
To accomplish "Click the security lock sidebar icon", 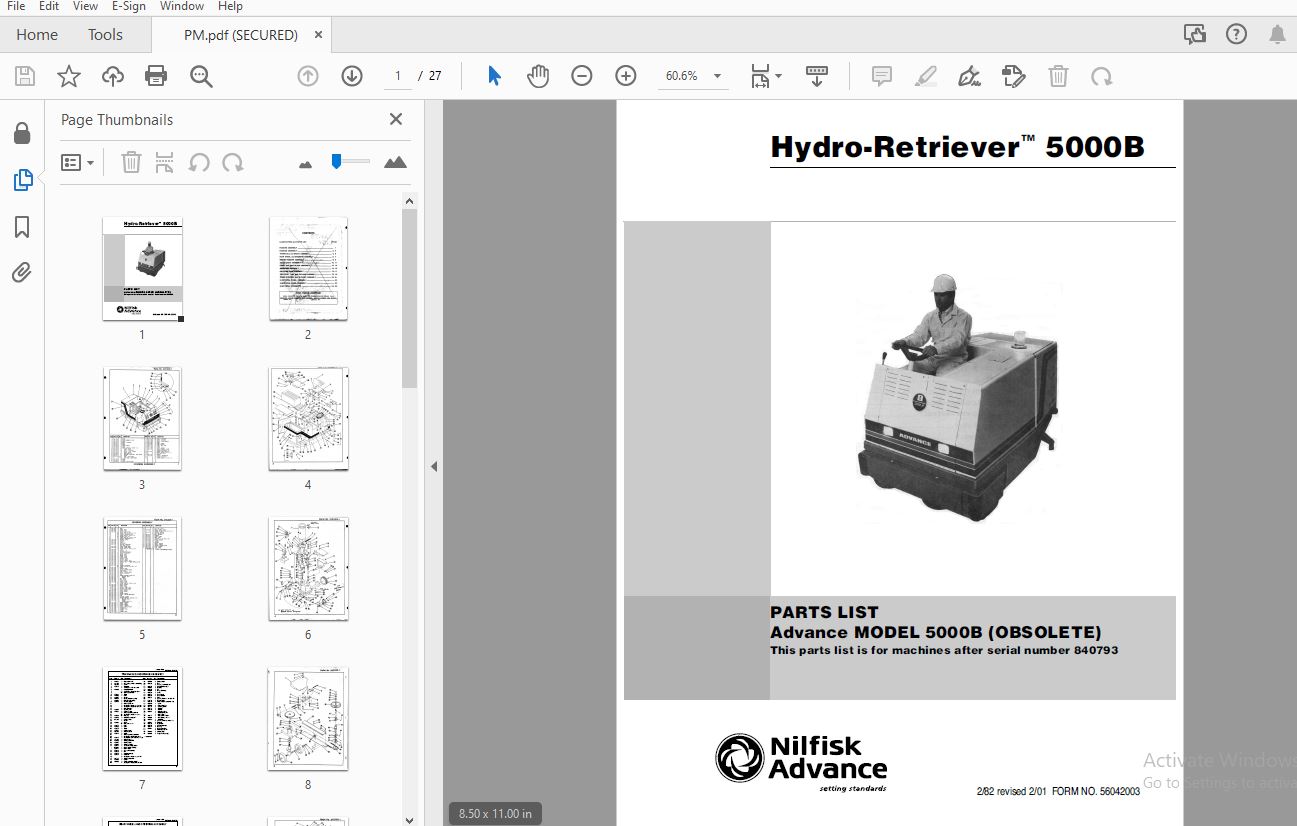I will (x=22, y=134).
